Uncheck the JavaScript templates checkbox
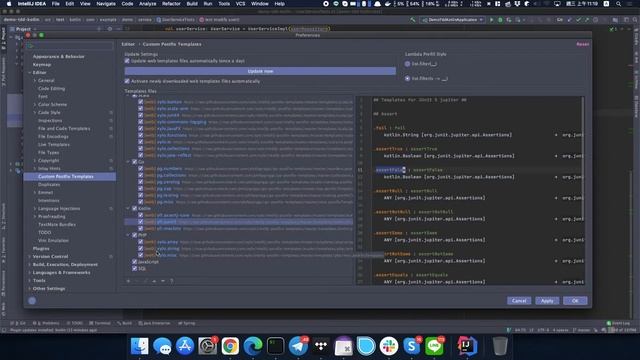Screen dimensions: 640x360 (135, 262)
